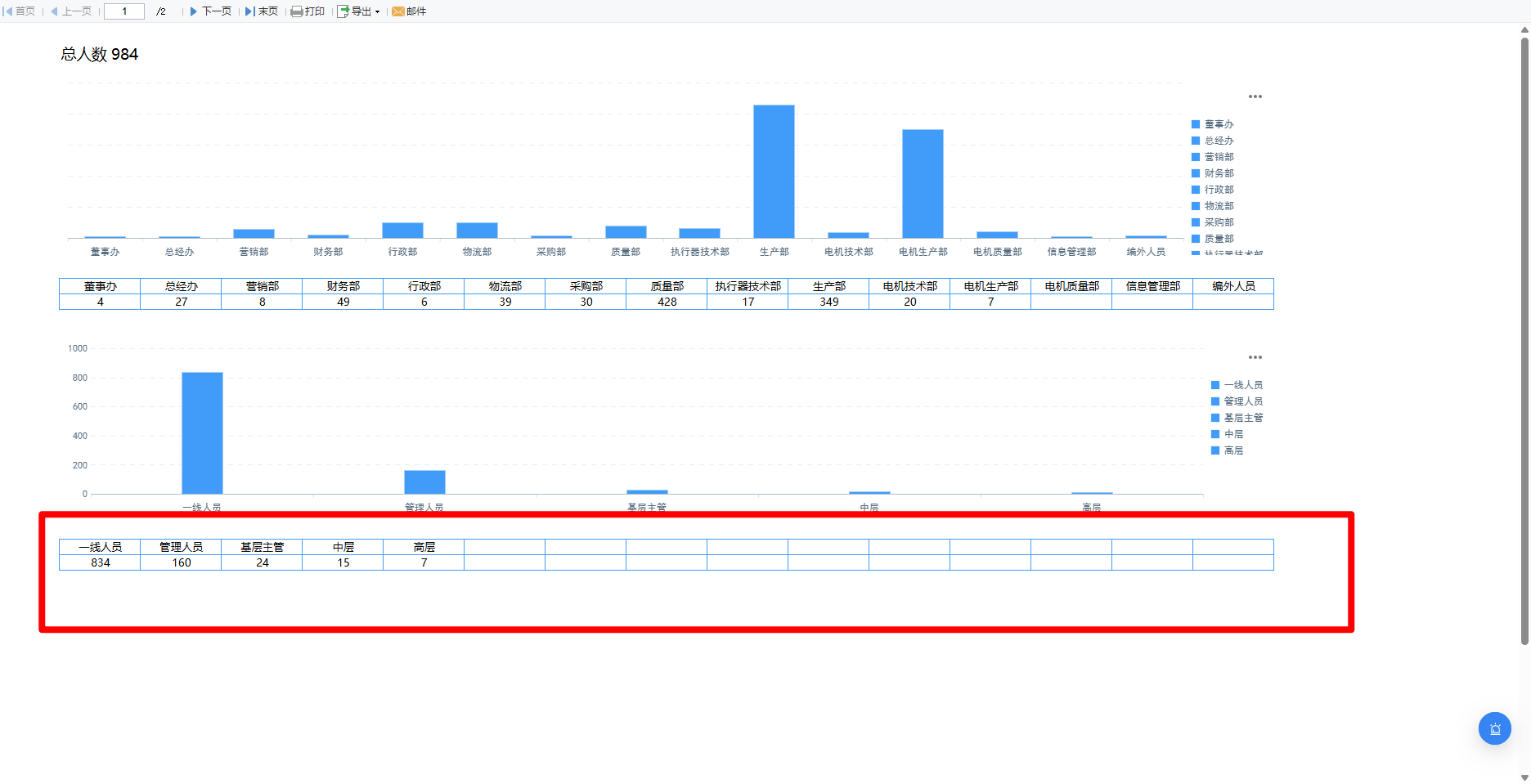This screenshot has width=1531, height=784.
Task: Toggle 物流部 series in the legend
Action: click(x=1213, y=206)
